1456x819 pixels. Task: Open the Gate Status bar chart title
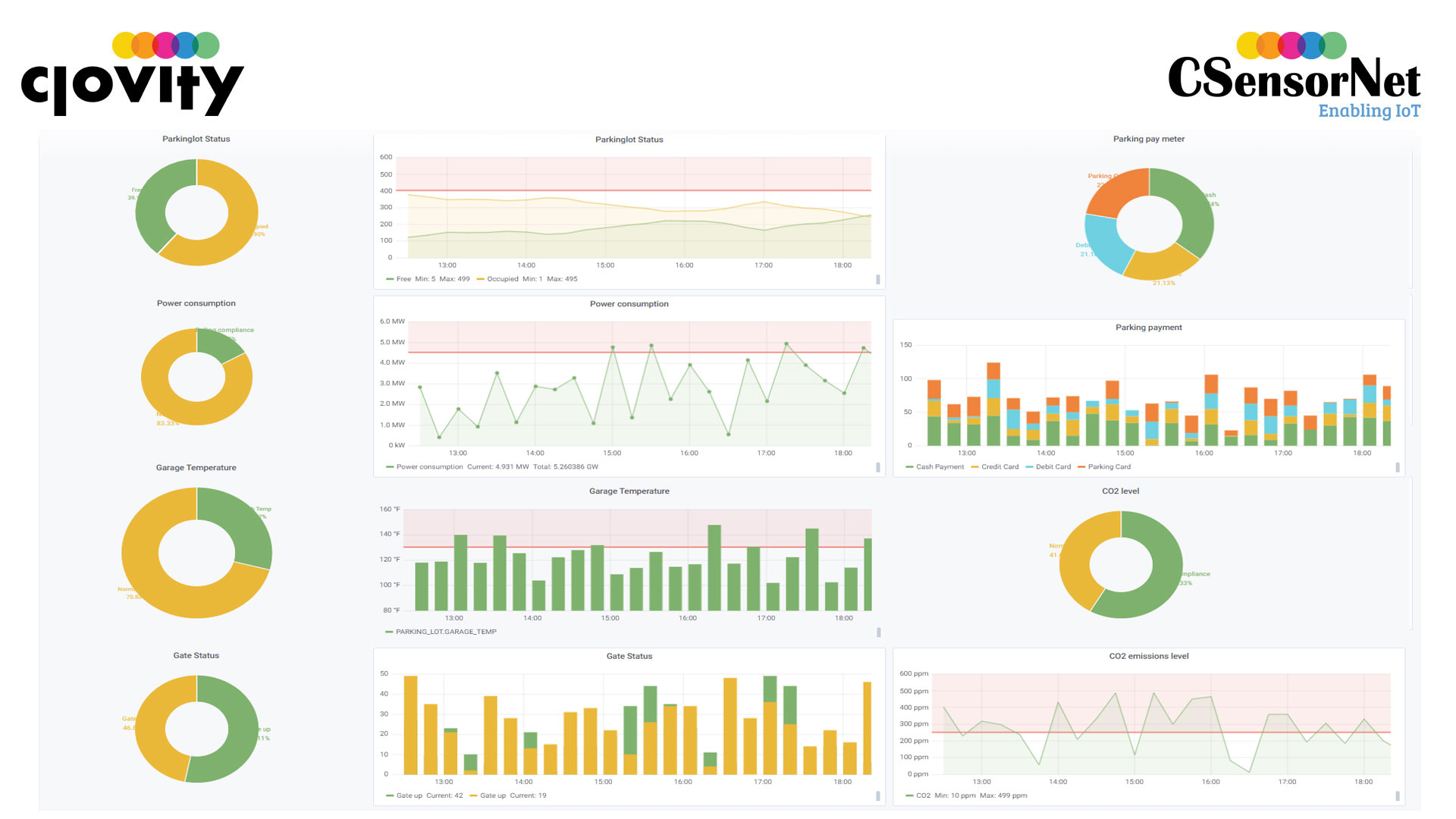click(629, 656)
